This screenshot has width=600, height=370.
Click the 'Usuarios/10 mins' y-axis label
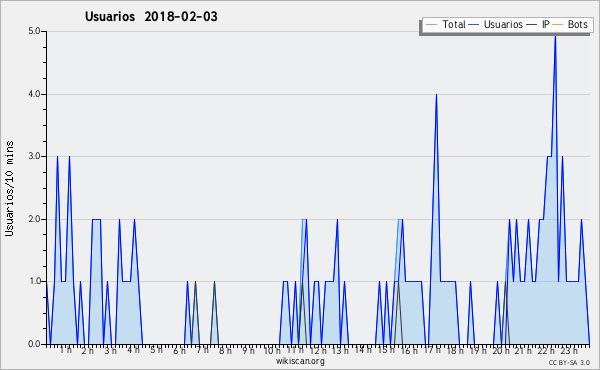pos(9,189)
